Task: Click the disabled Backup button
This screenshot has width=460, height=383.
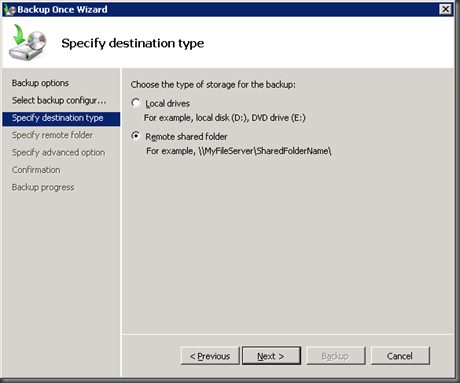Action: (x=335, y=356)
